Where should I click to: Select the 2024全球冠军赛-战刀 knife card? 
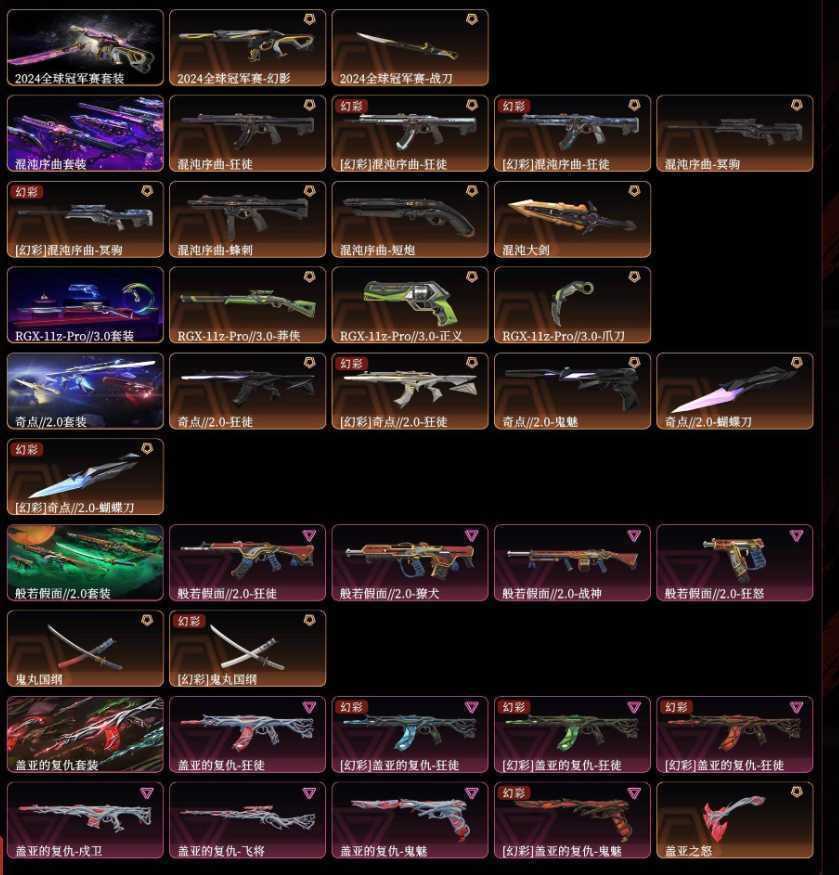click(410, 47)
